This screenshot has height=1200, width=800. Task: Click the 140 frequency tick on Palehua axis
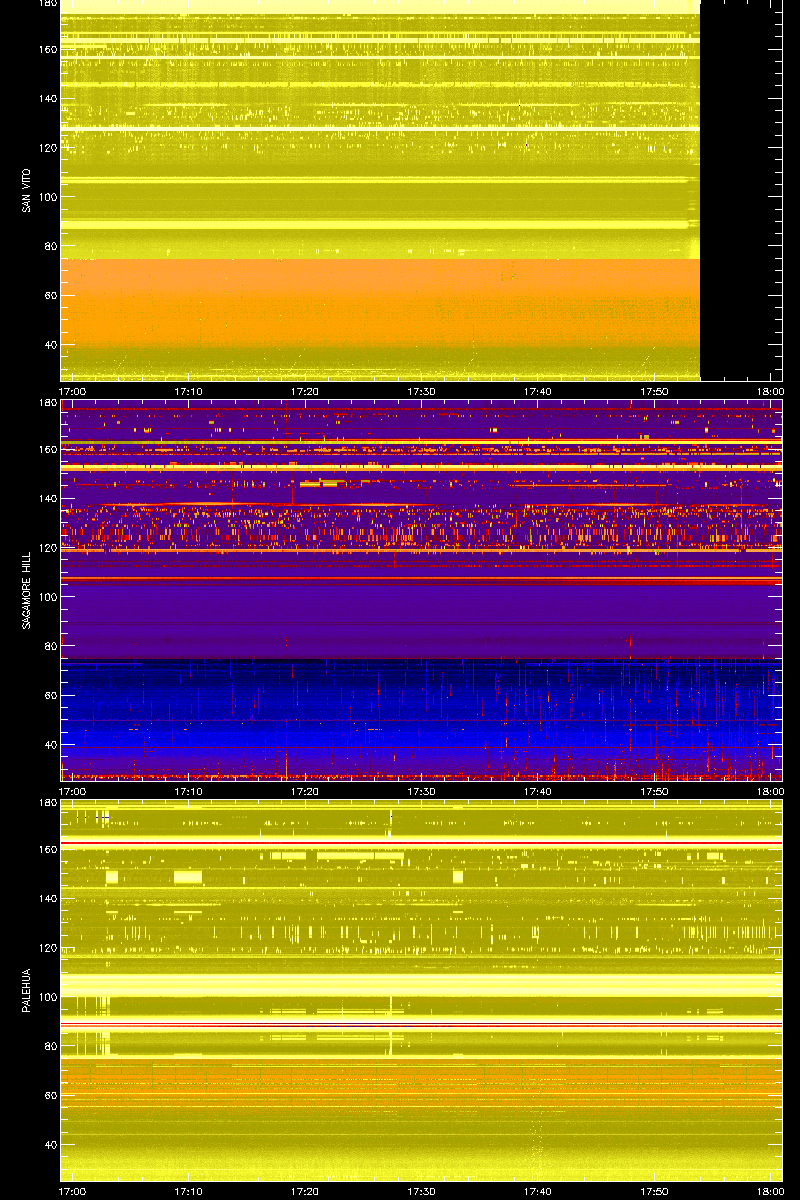point(47,898)
